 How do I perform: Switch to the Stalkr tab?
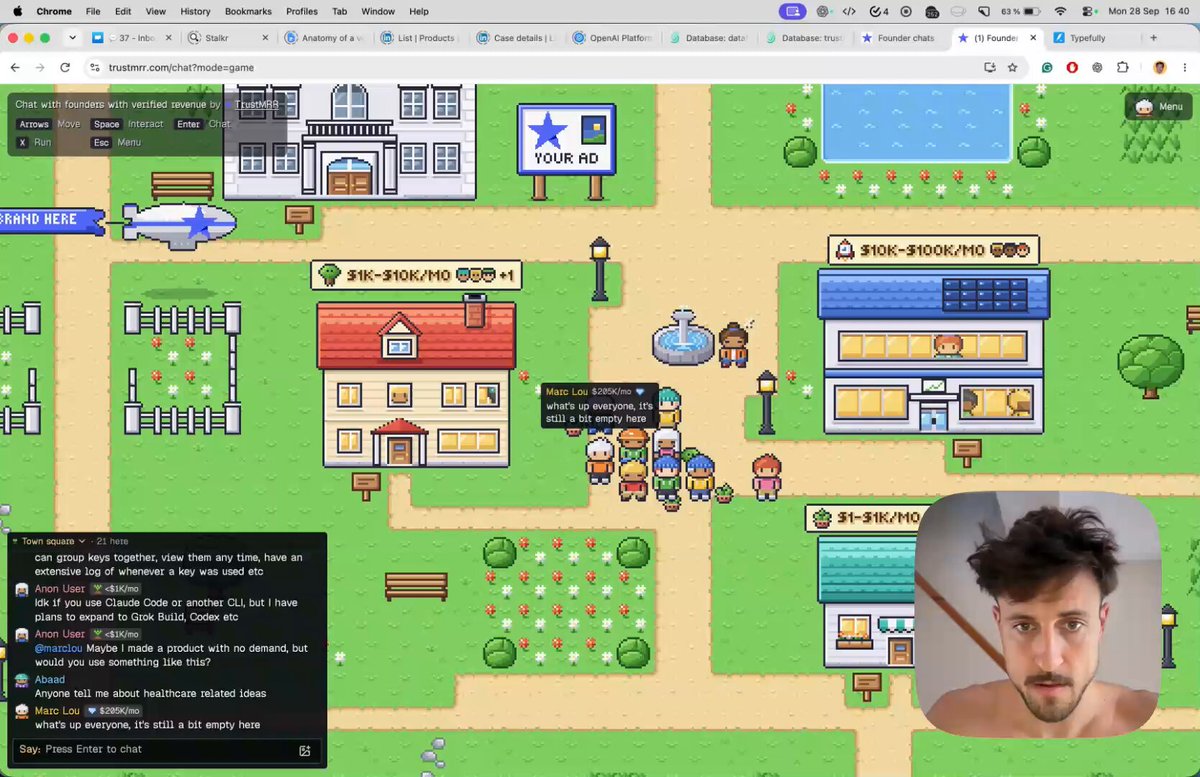click(228, 38)
